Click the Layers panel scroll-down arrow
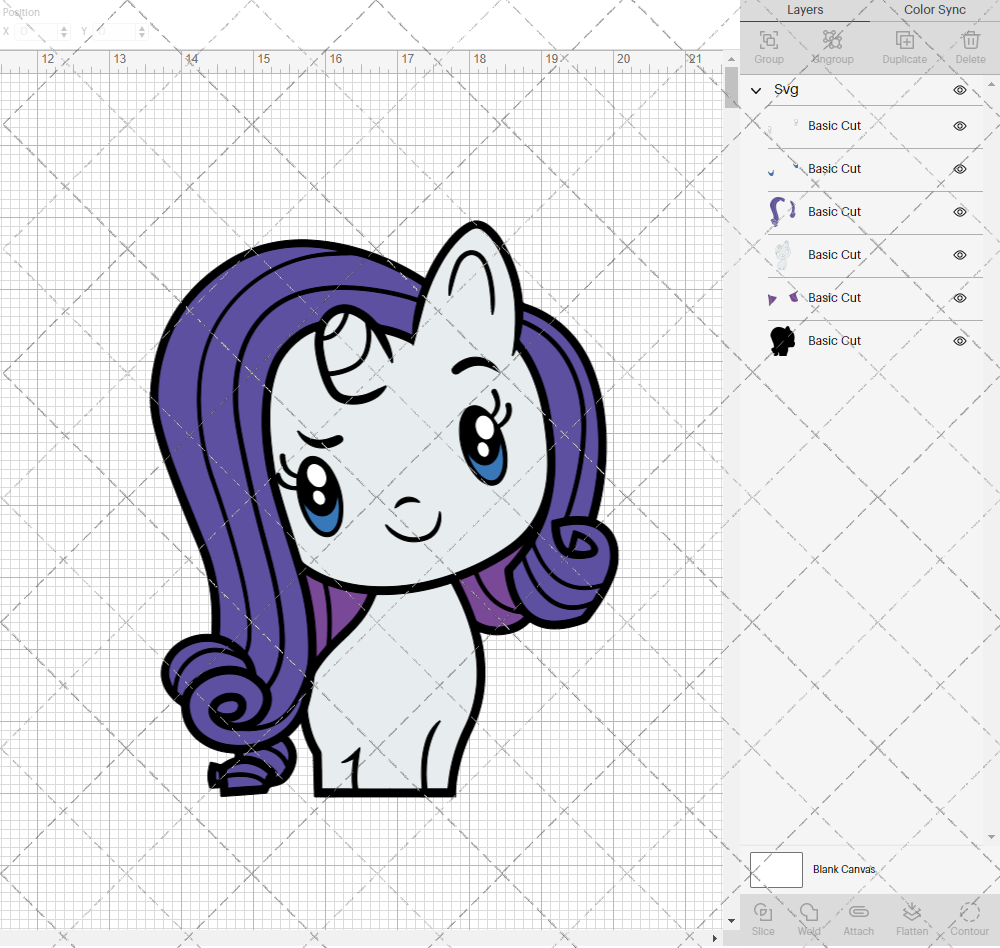The image size is (1000, 948). [x=990, y=837]
